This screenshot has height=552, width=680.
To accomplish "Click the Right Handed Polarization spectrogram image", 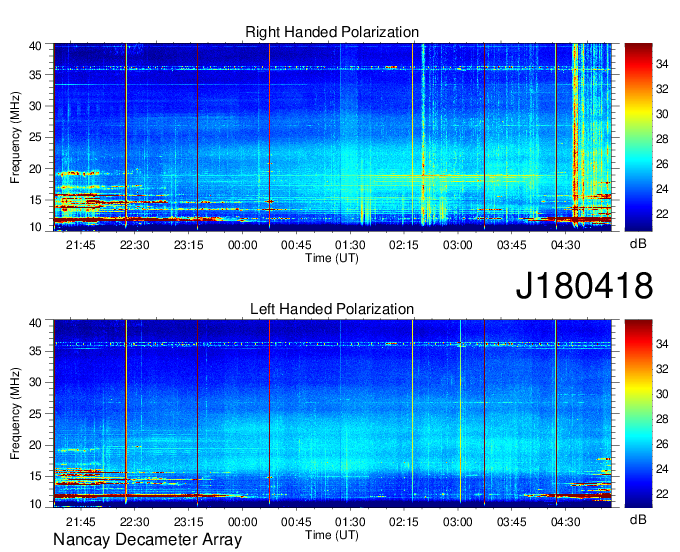I will pyautogui.click(x=332, y=137).
